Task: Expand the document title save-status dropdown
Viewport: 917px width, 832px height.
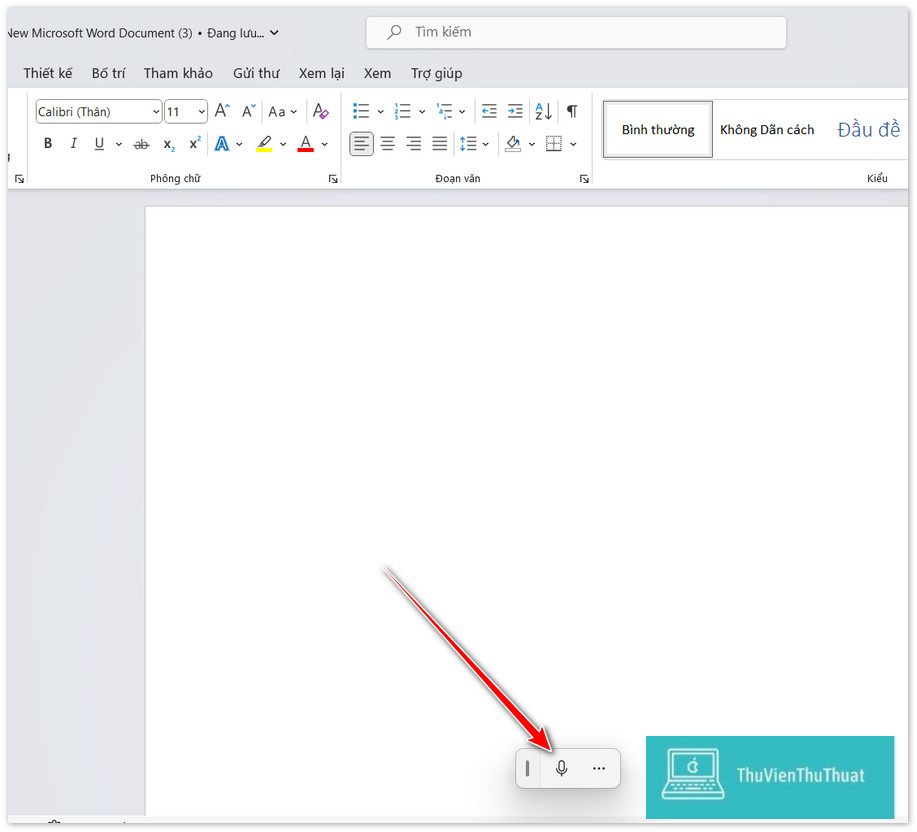Action: click(x=274, y=33)
